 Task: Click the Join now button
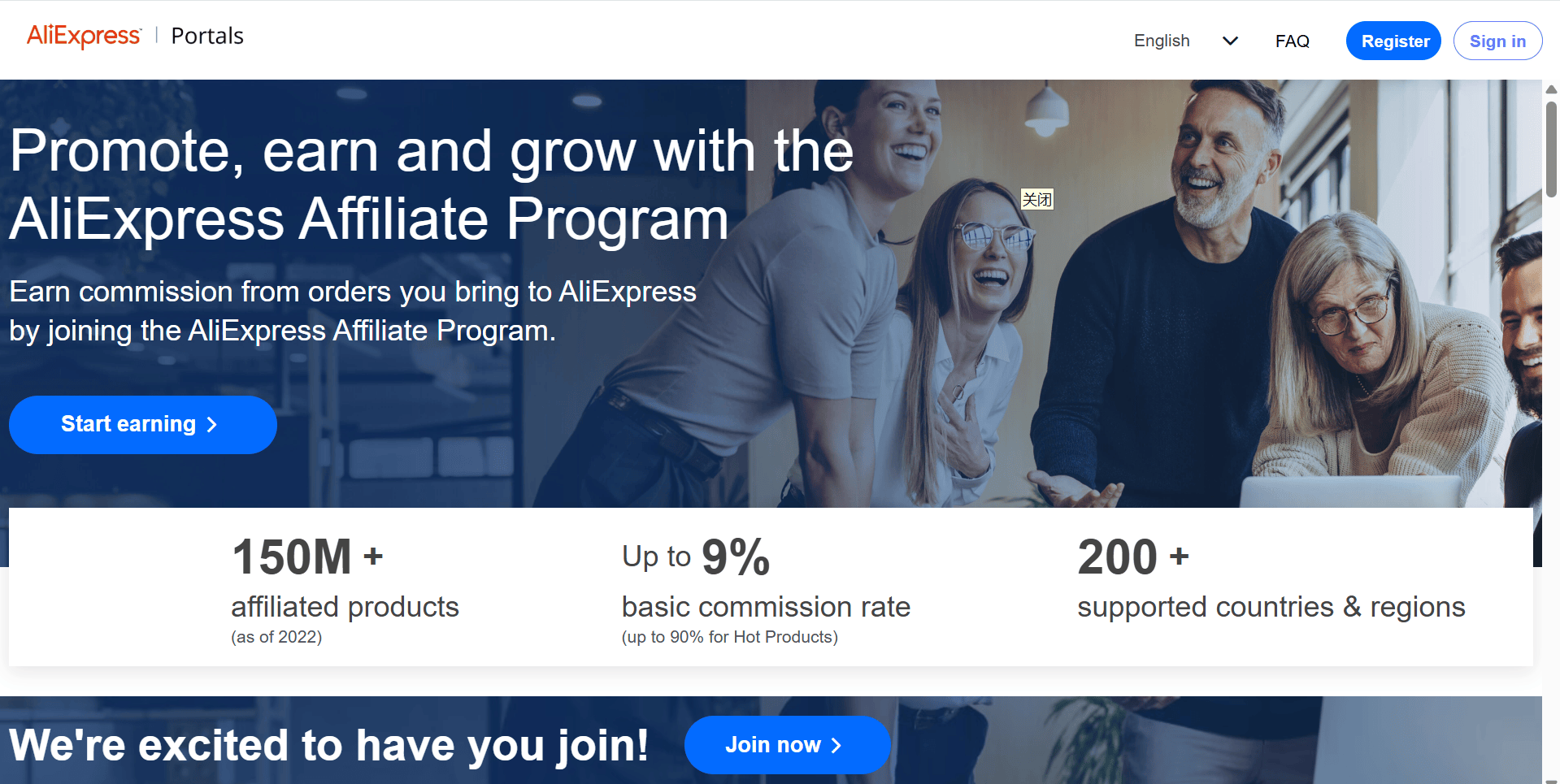point(787,744)
